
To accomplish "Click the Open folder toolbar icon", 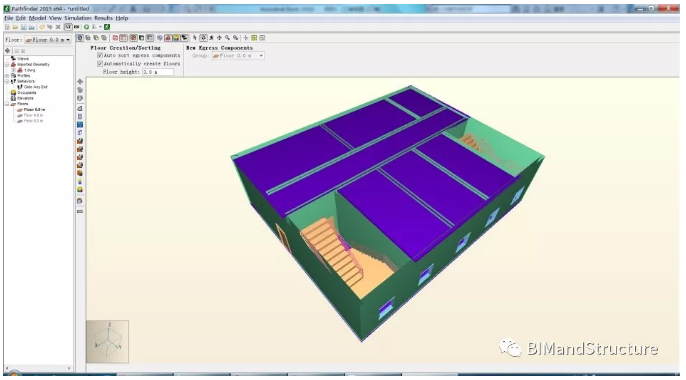I will tap(15, 27).
